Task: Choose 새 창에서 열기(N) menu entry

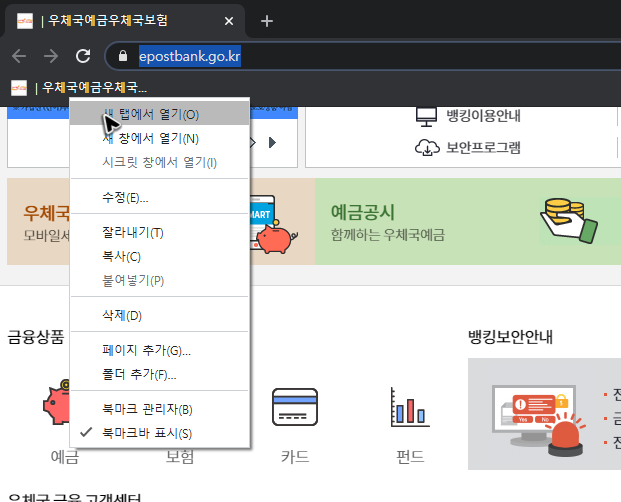Action: (x=160, y=139)
